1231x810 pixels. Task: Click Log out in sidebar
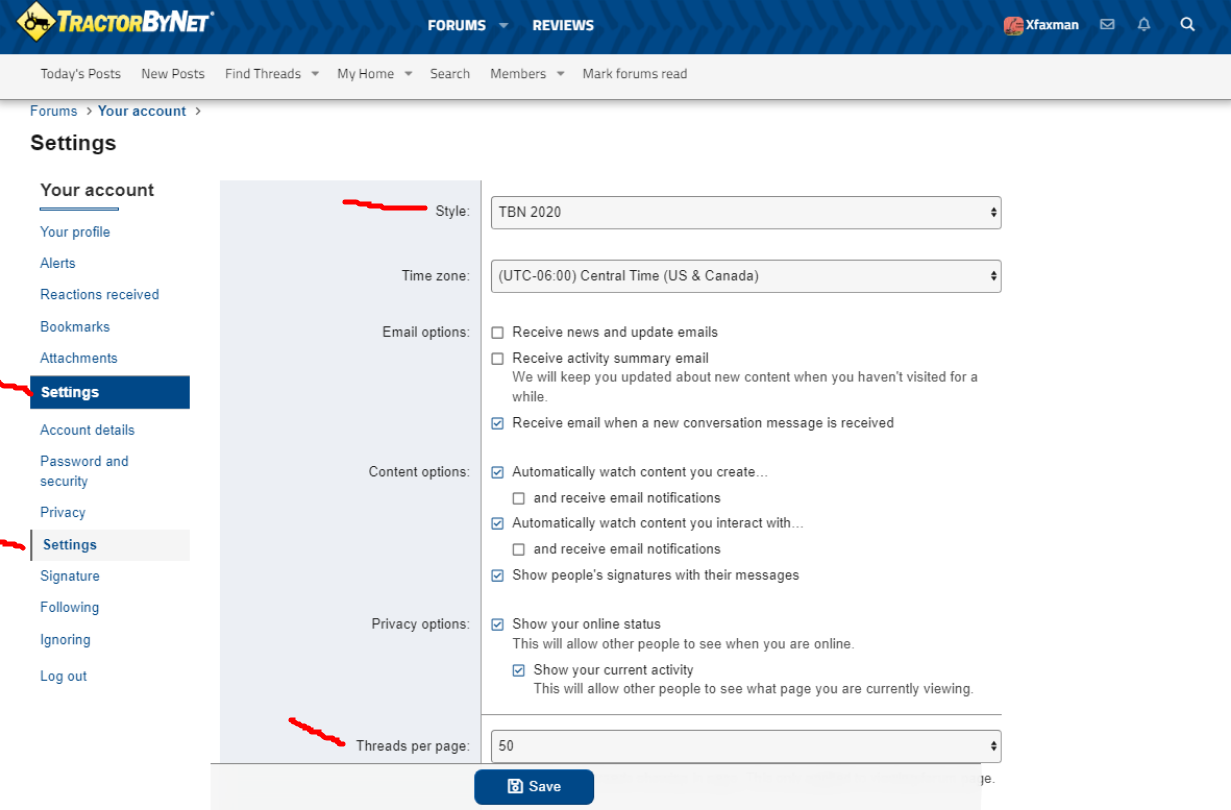click(63, 676)
